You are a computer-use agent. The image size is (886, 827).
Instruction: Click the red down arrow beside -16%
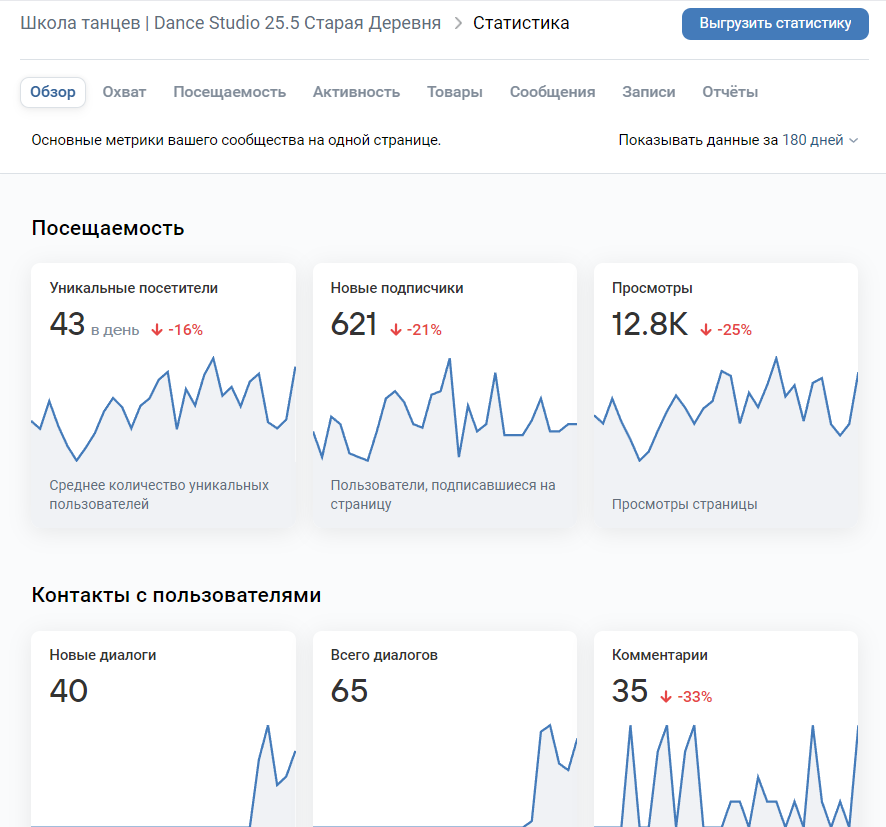tap(157, 330)
